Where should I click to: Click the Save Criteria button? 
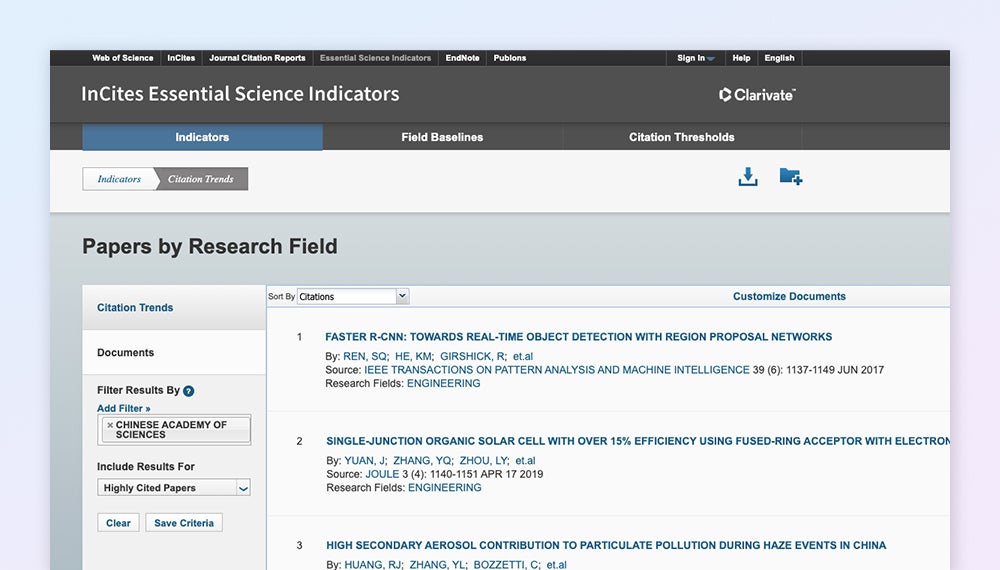183,523
